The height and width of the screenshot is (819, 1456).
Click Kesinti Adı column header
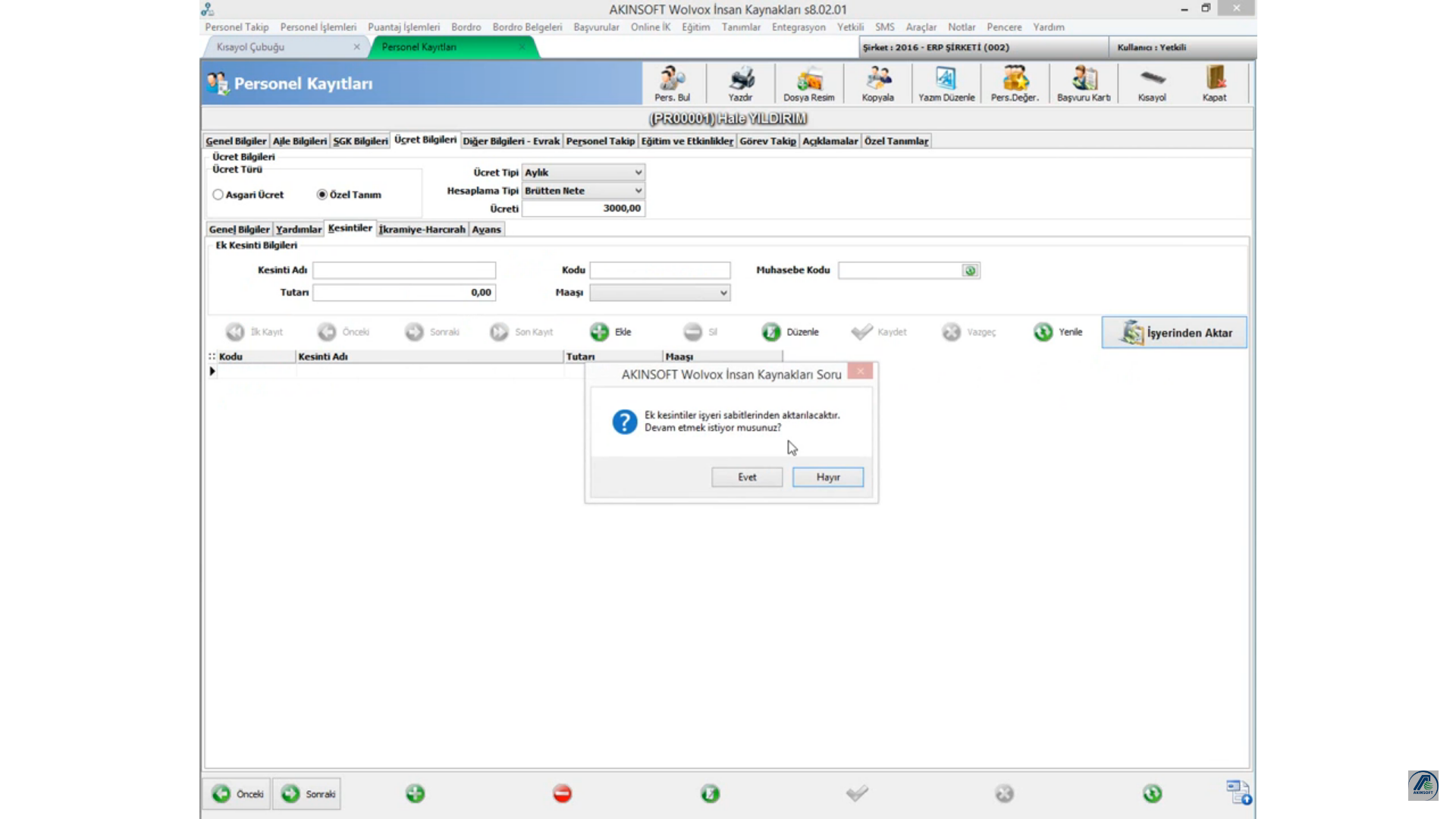pyautogui.click(x=429, y=356)
